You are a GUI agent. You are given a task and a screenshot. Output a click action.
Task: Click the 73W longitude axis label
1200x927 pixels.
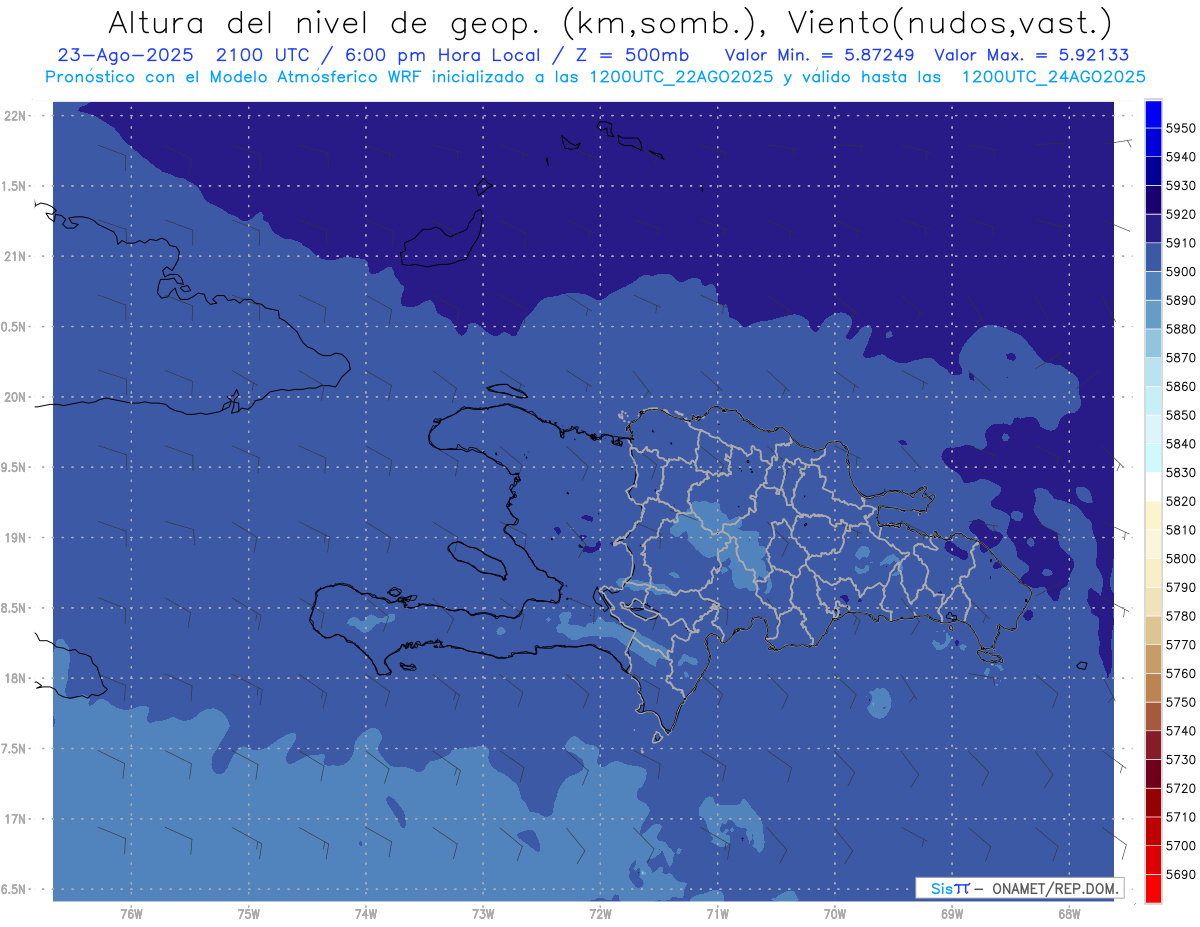pos(483,913)
